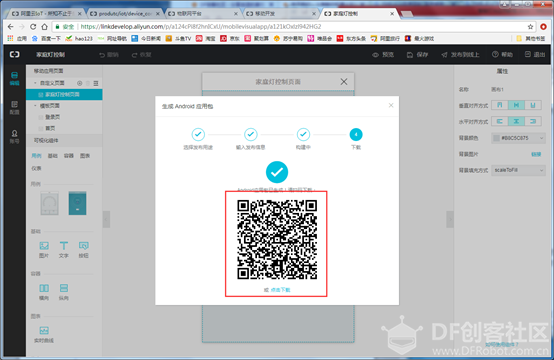554x360 pixels.
Task: Pick the light gray 用例 sample thumbnail
Action: [49, 203]
